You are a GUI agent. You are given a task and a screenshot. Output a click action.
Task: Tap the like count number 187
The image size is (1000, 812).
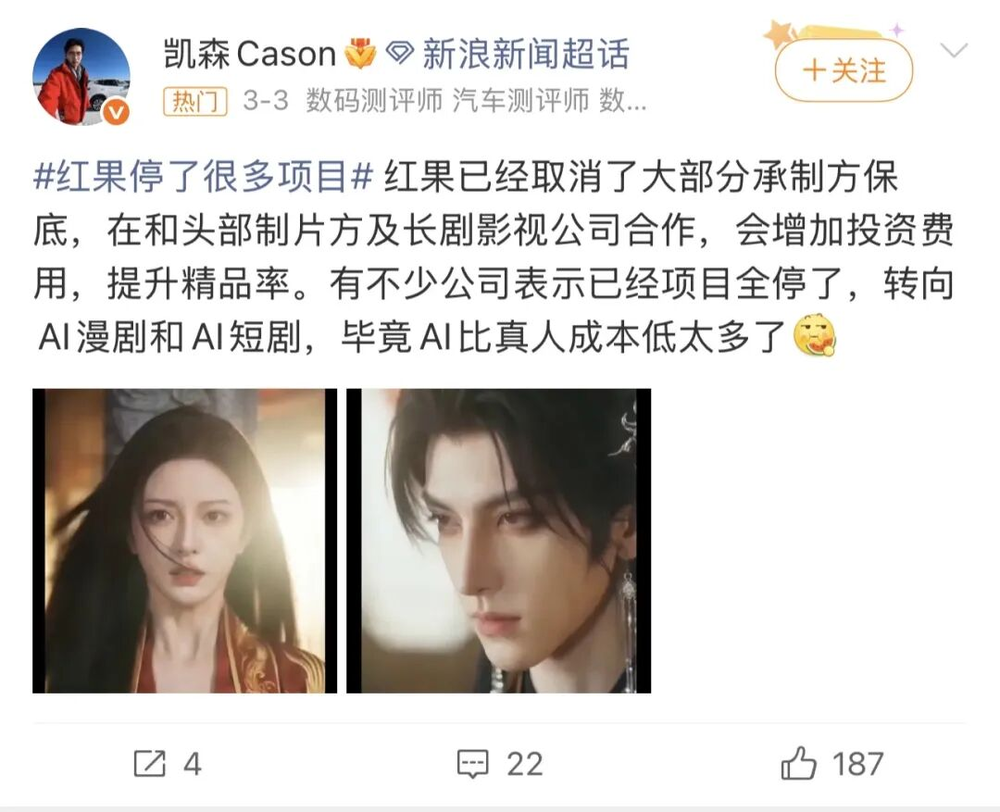[x=858, y=764]
